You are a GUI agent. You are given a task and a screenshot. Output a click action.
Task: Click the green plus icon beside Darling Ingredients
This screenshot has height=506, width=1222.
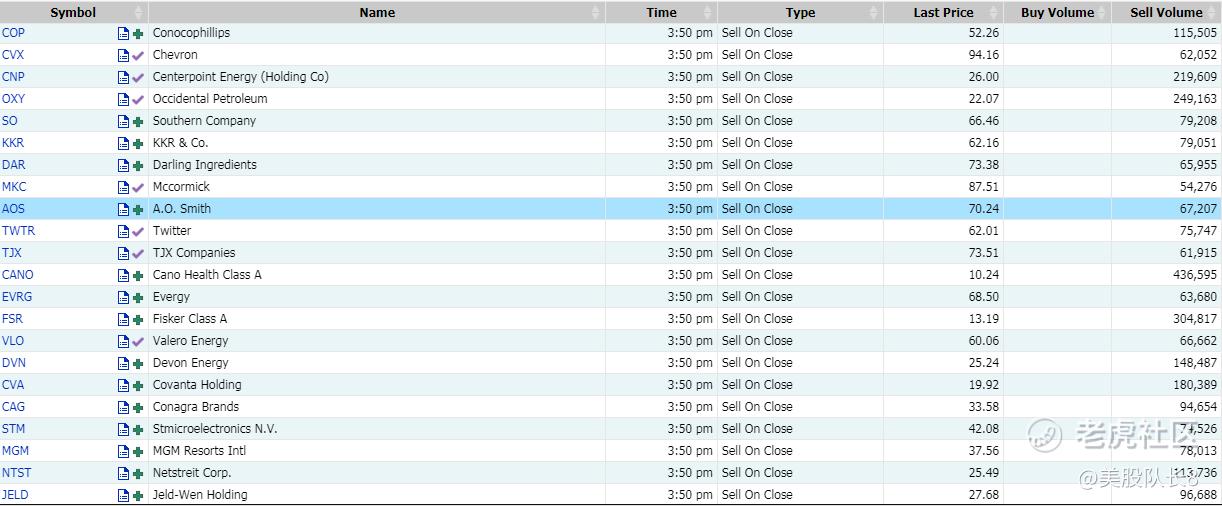tap(138, 166)
